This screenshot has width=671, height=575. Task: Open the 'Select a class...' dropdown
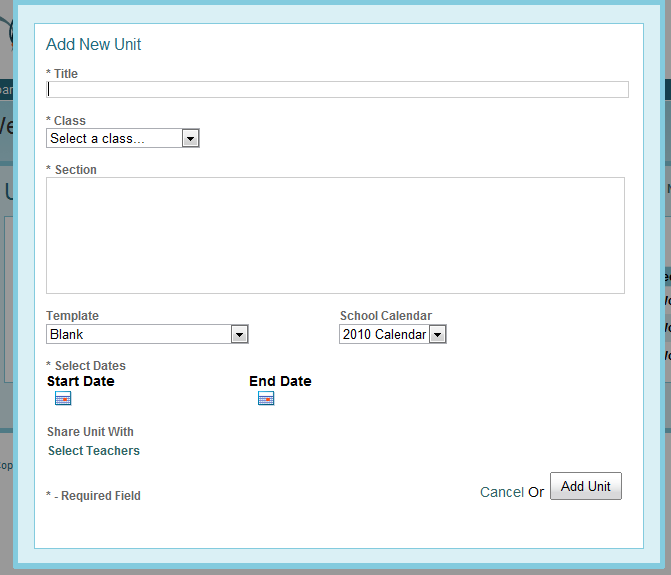(114, 138)
